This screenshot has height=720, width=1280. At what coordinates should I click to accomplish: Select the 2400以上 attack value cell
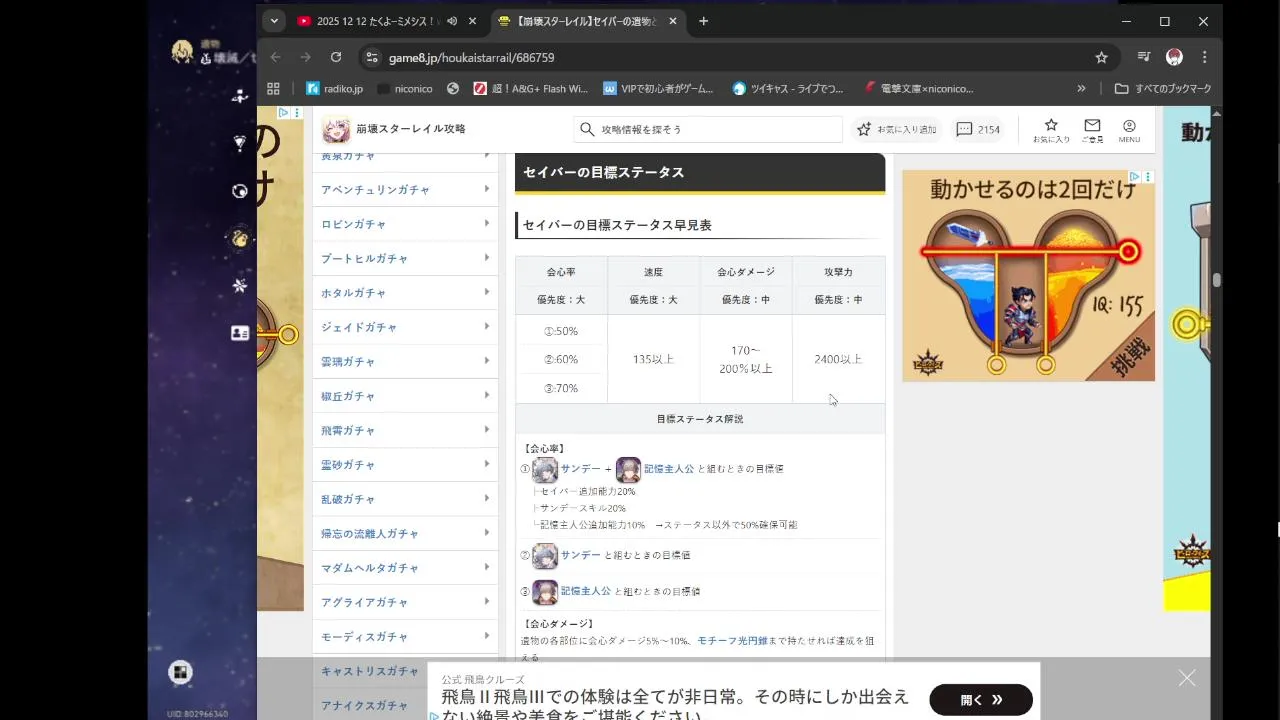(838, 359)
